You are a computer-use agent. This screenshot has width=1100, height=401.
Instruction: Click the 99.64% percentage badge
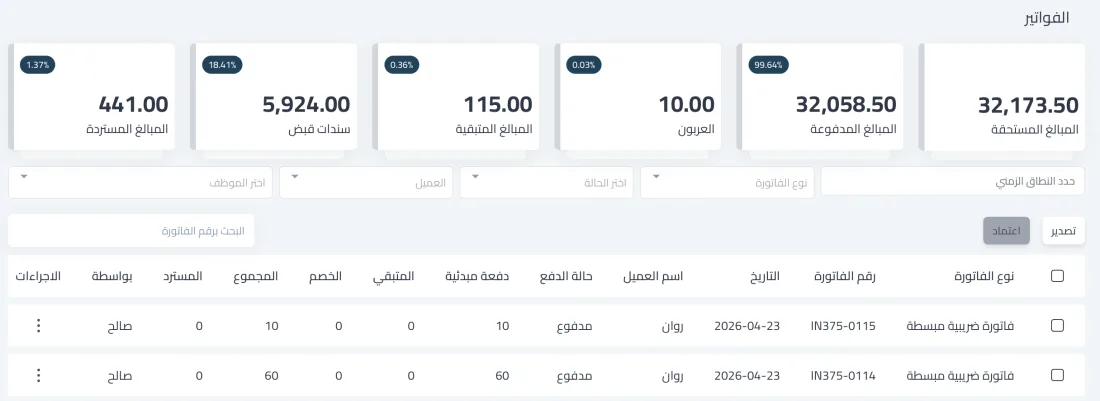tap(769, 65)
